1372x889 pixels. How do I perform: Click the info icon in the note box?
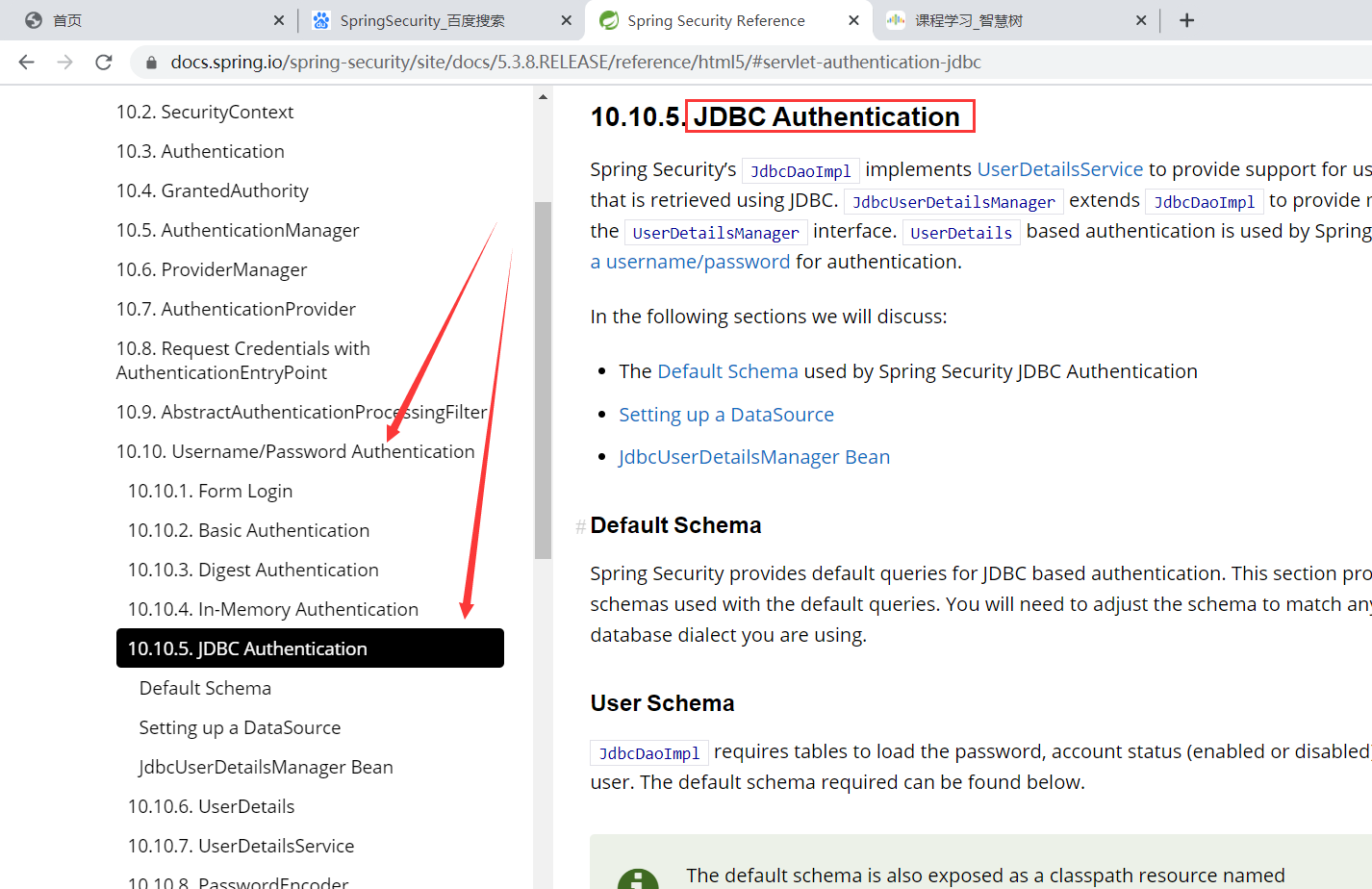click(x=638, y=878)
